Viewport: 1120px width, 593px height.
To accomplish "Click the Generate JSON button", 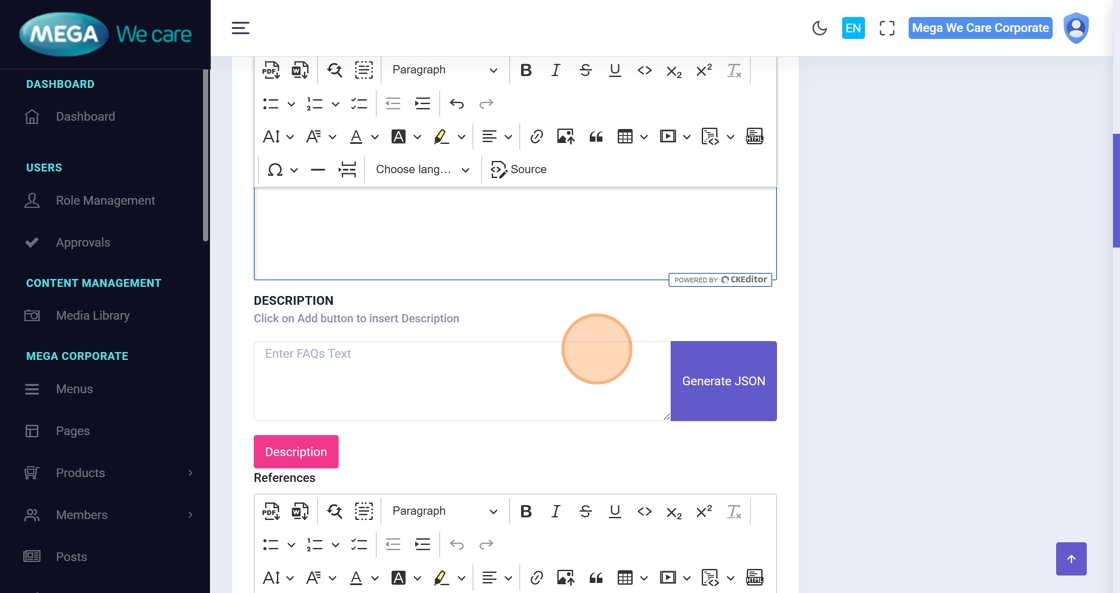I will pos(723,381).
